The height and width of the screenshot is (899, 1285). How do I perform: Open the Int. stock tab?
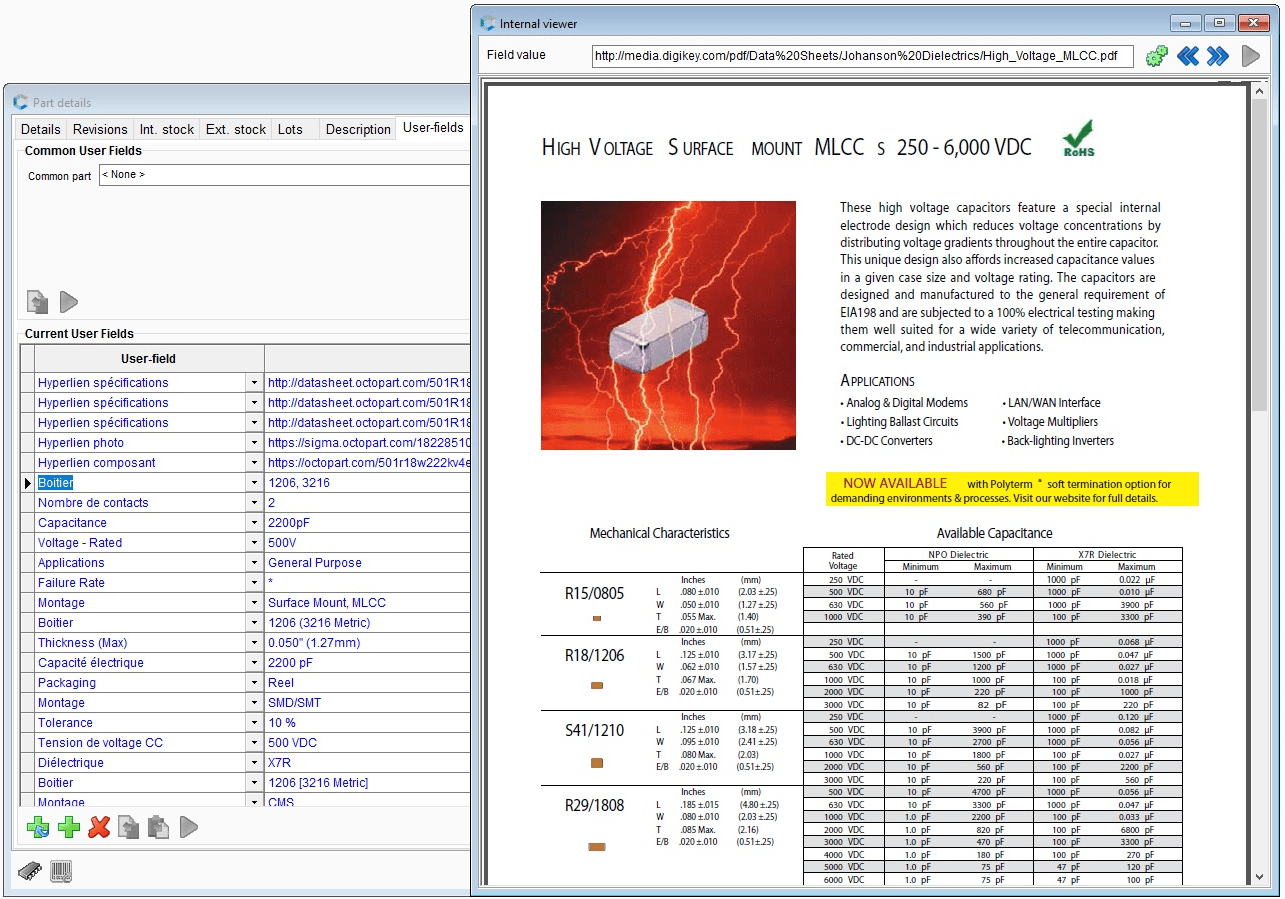[x=167, y=129]
